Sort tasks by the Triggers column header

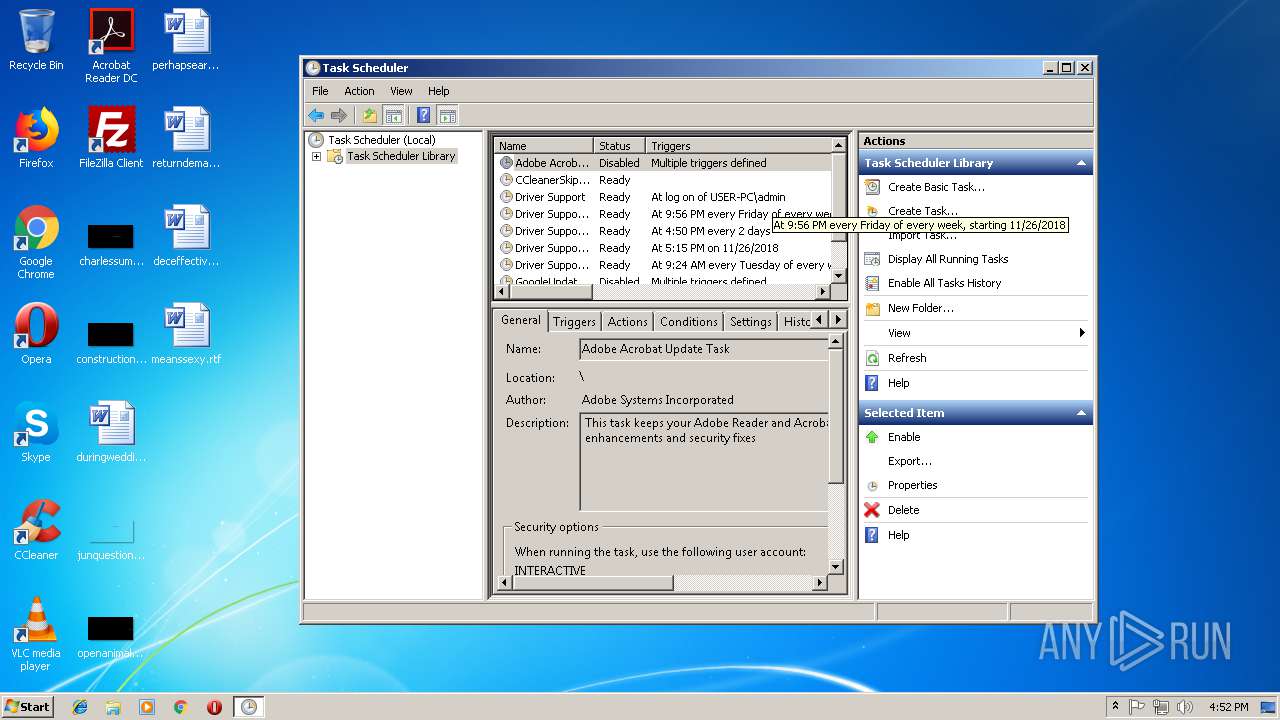pos(738,146)
